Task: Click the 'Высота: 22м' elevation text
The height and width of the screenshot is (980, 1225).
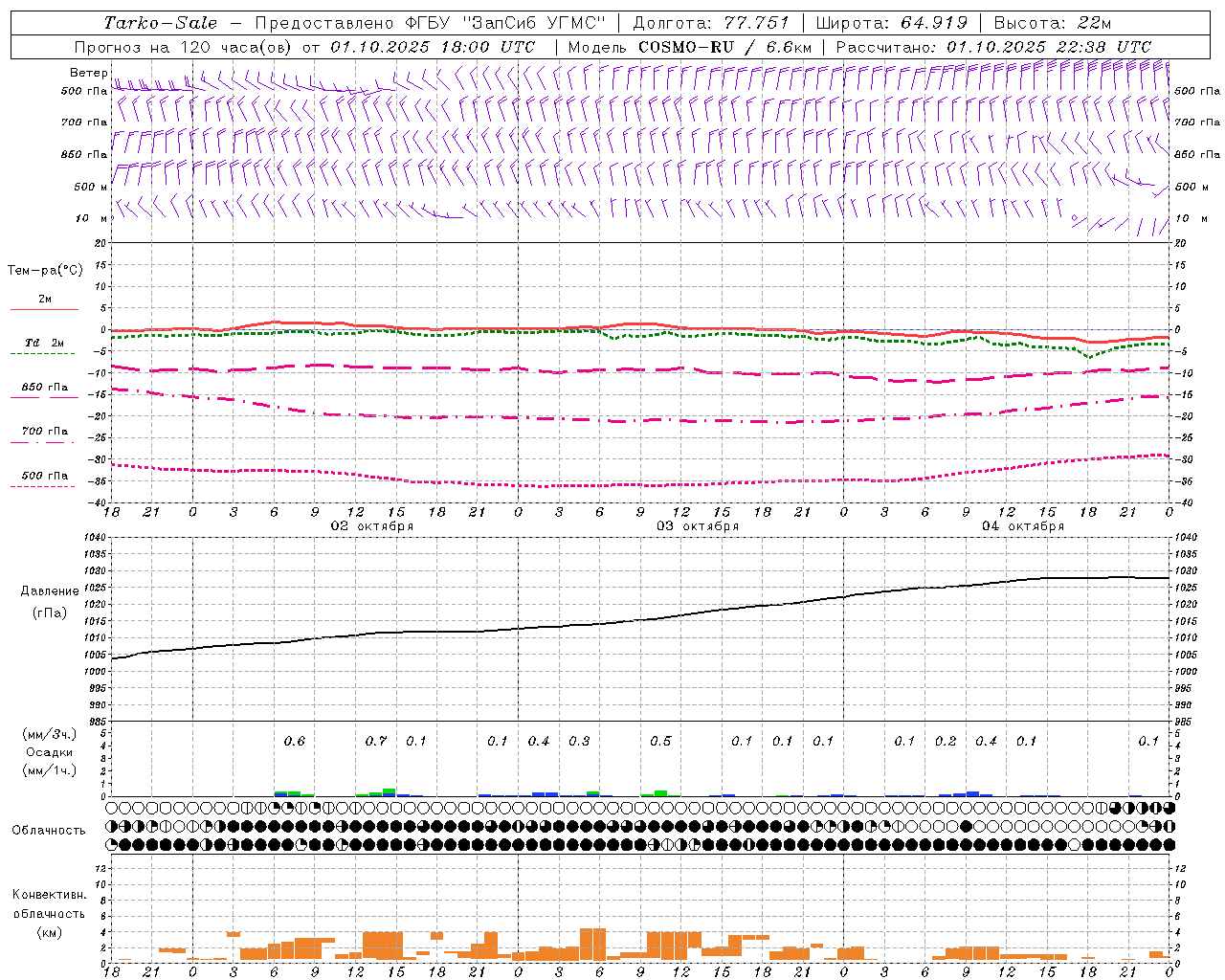Action: pos(1053,23)
